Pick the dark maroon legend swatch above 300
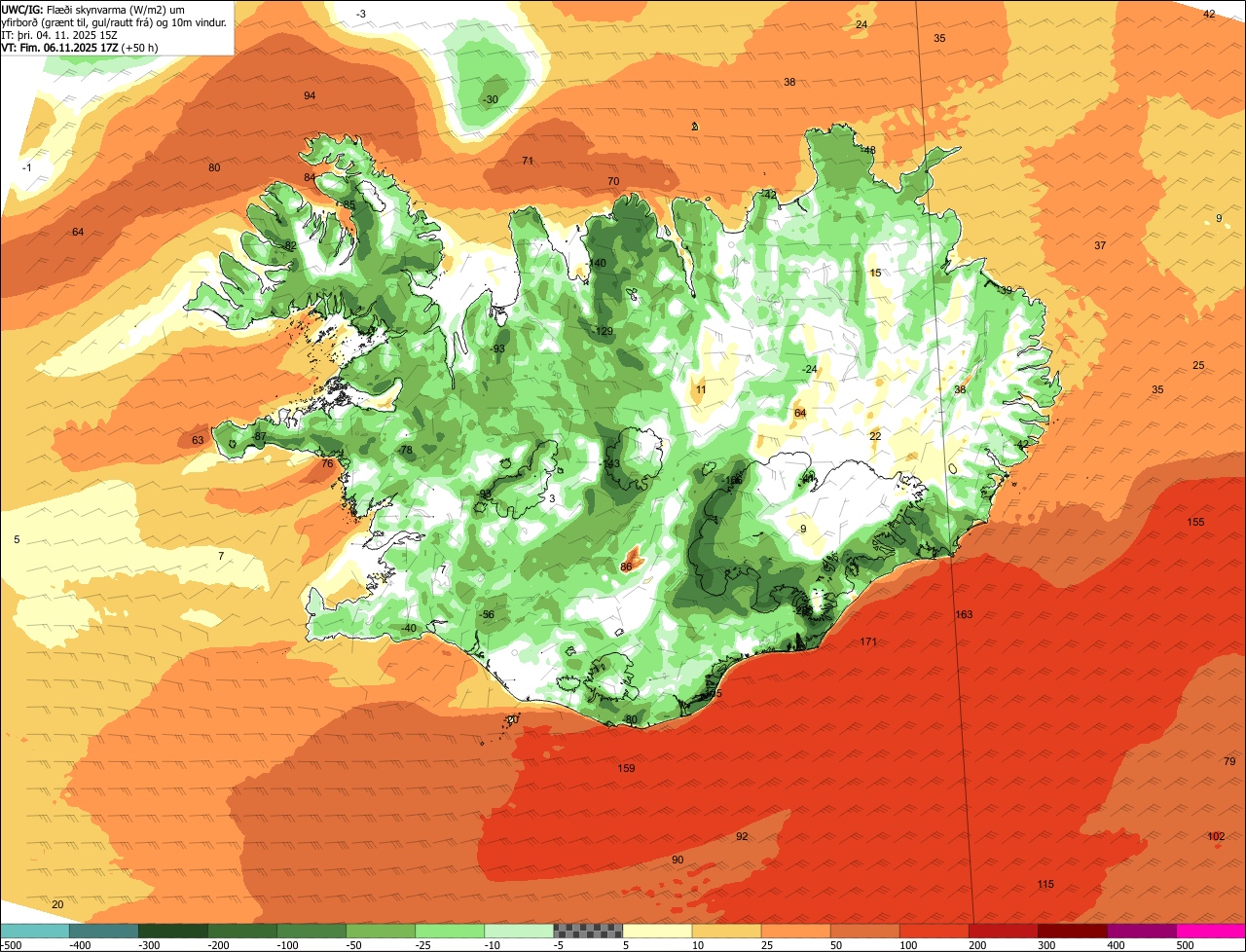This screenshot has width=1246, height=952. click(x=1072, y=932)
